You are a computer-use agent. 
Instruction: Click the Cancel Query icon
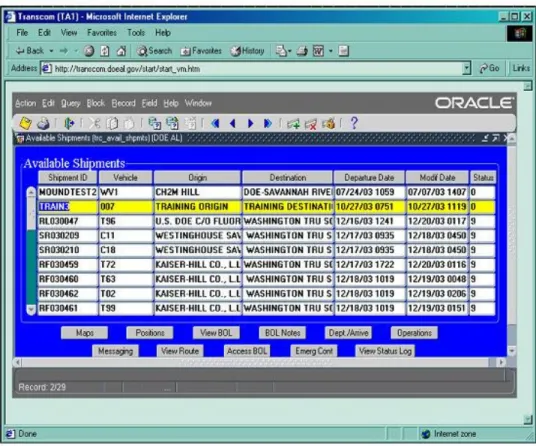coord(190,123)
